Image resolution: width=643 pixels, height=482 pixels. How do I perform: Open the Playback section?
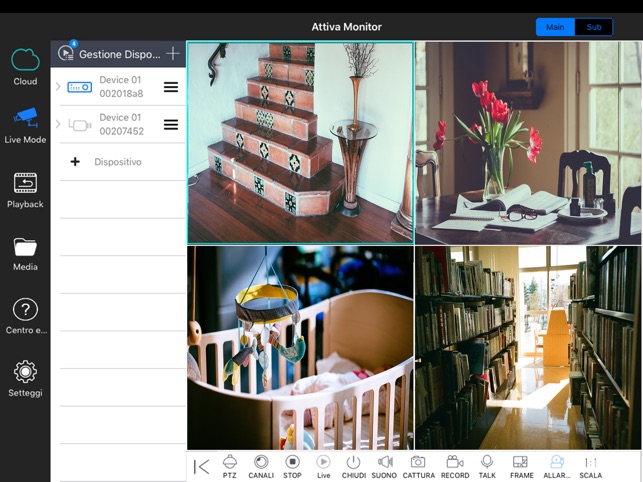pyautogui.click(x=25, y=190)
